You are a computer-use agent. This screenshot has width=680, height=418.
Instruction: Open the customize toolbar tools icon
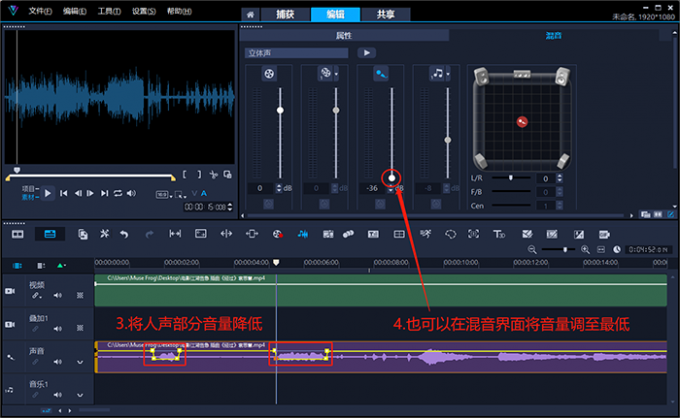(x=105, y=234)
